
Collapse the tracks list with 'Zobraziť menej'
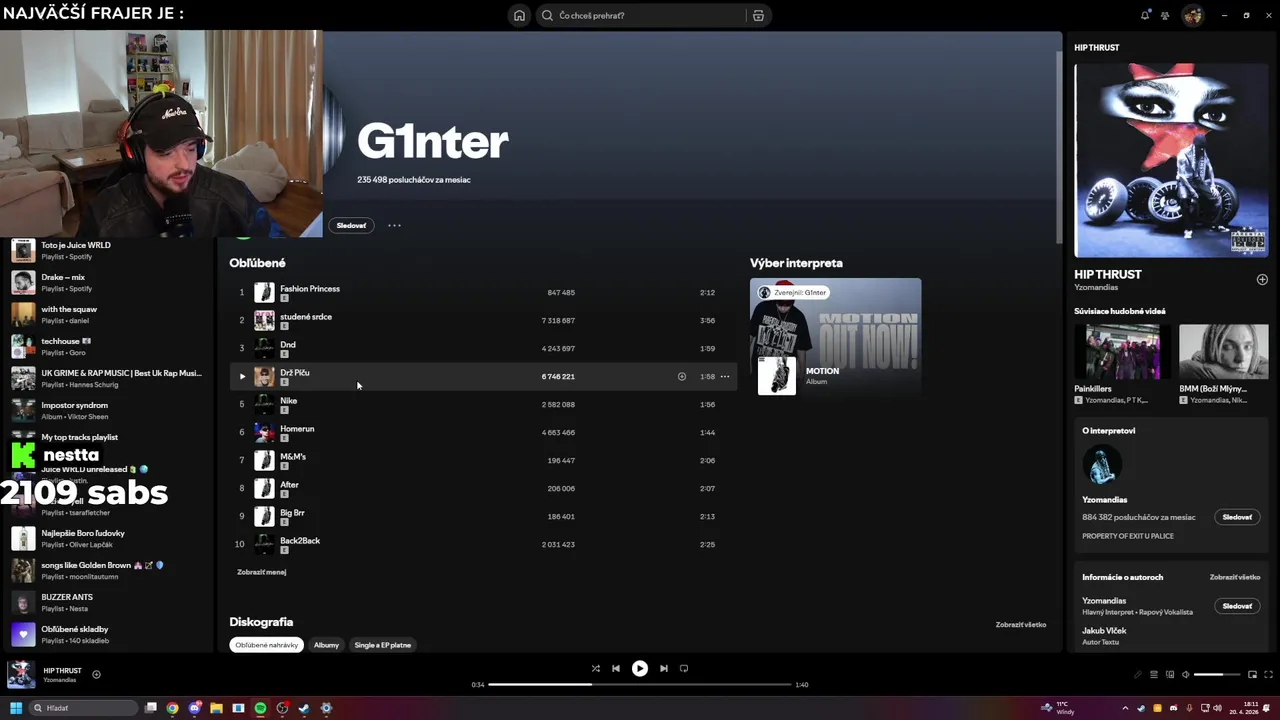262,572
